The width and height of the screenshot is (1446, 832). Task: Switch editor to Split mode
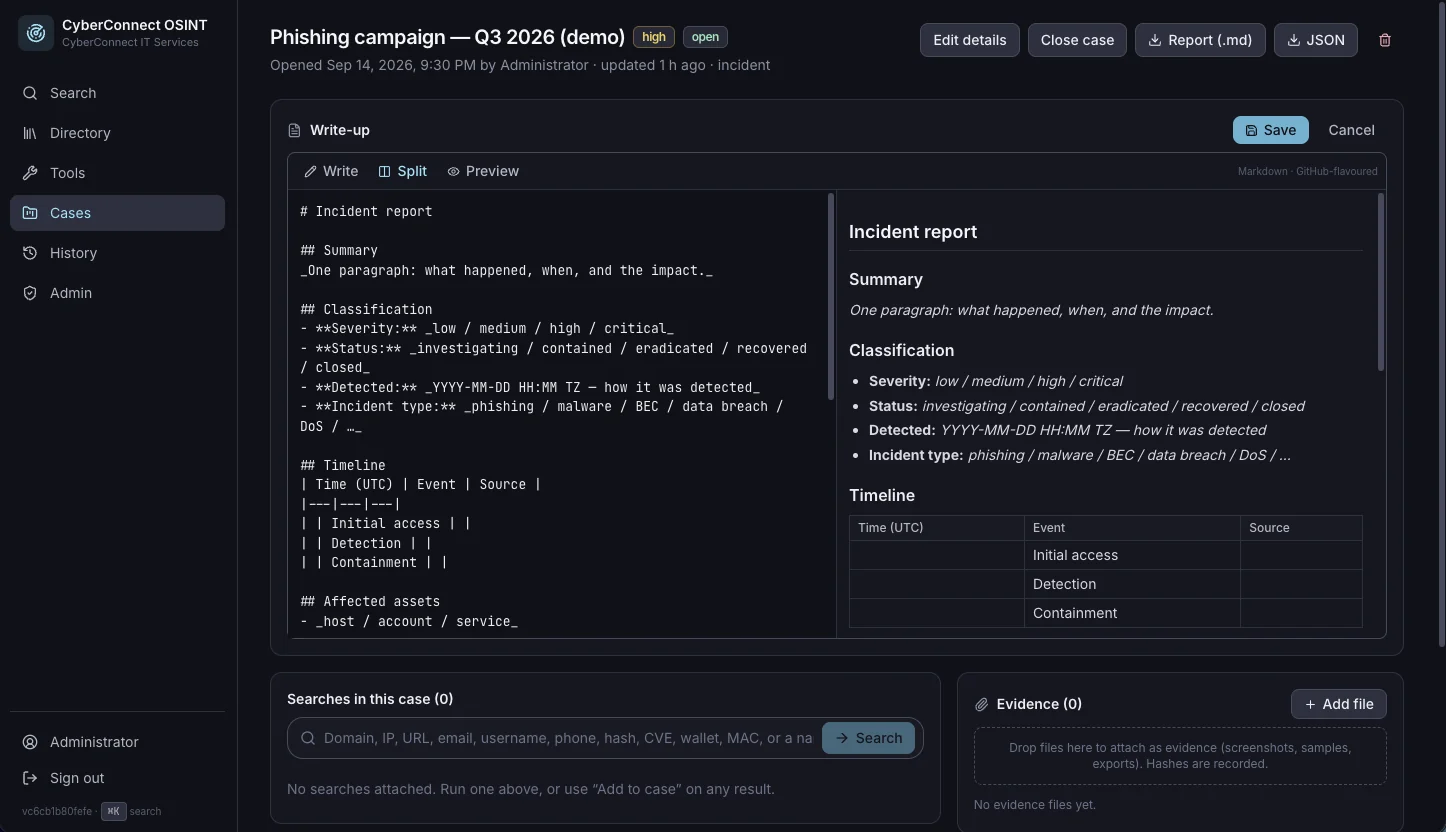(402, 171)
